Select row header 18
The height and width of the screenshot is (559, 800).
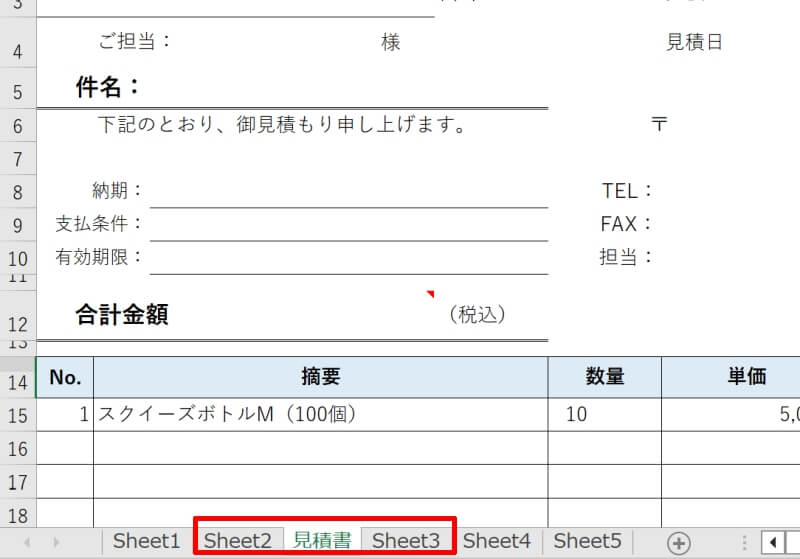click(18, 514)
